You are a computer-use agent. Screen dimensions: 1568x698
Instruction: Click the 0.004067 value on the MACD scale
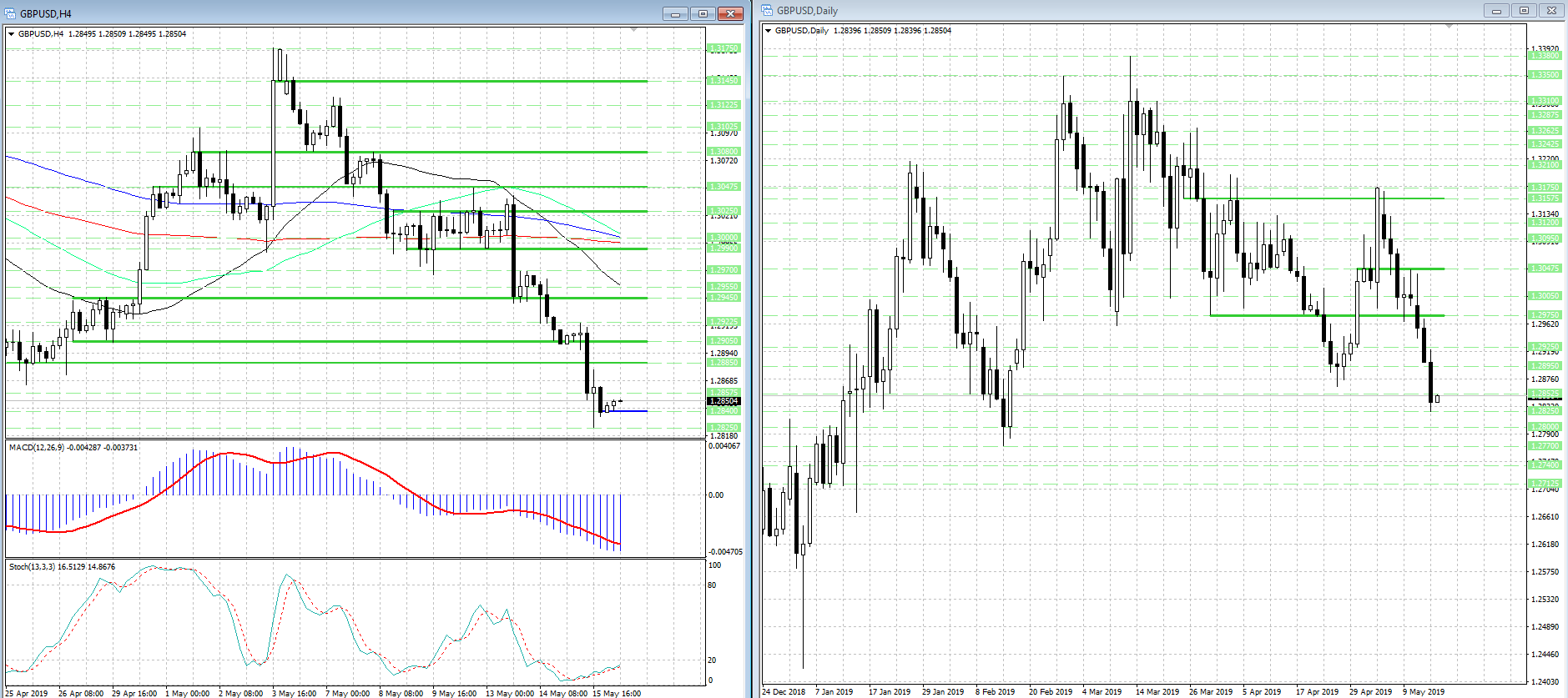point(724,446)
